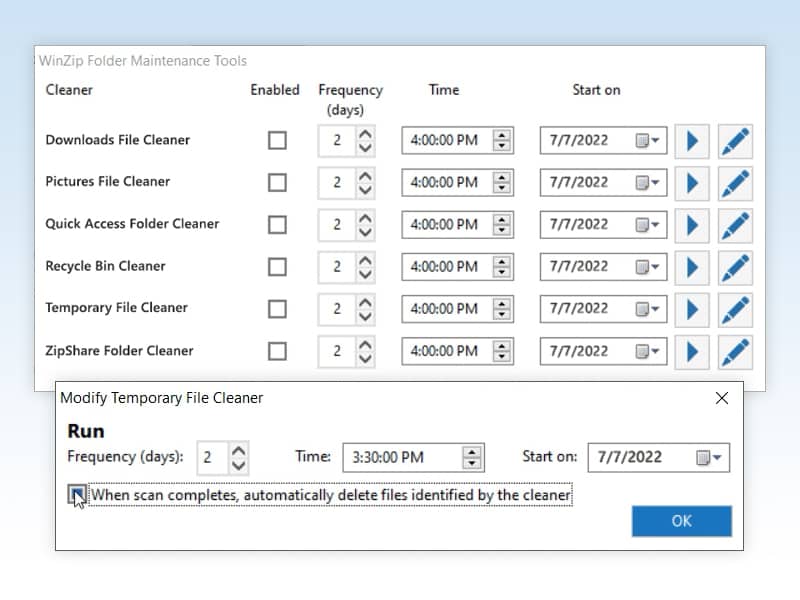Open the edit pencil for Temporary File Cleaner

(735, 309)
